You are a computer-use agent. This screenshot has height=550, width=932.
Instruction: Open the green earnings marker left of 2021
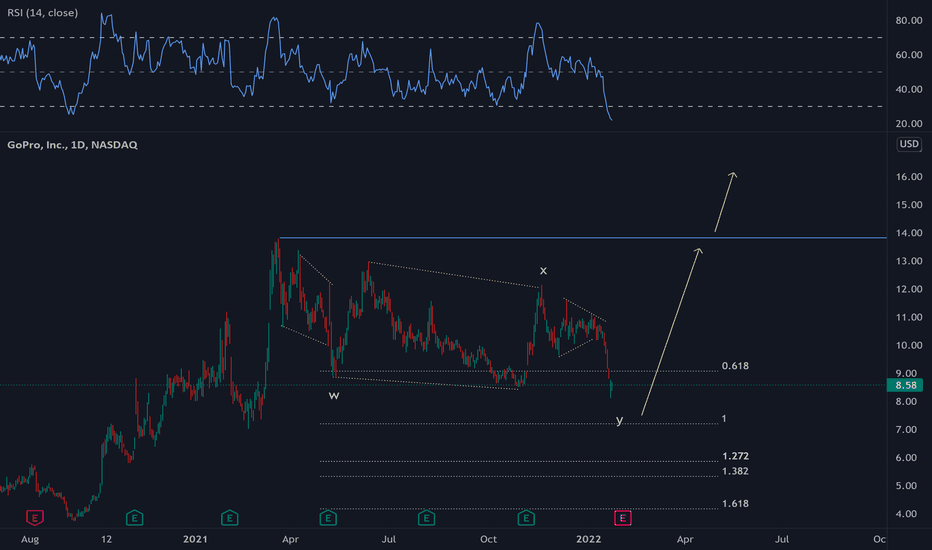[x=134, y=518]
